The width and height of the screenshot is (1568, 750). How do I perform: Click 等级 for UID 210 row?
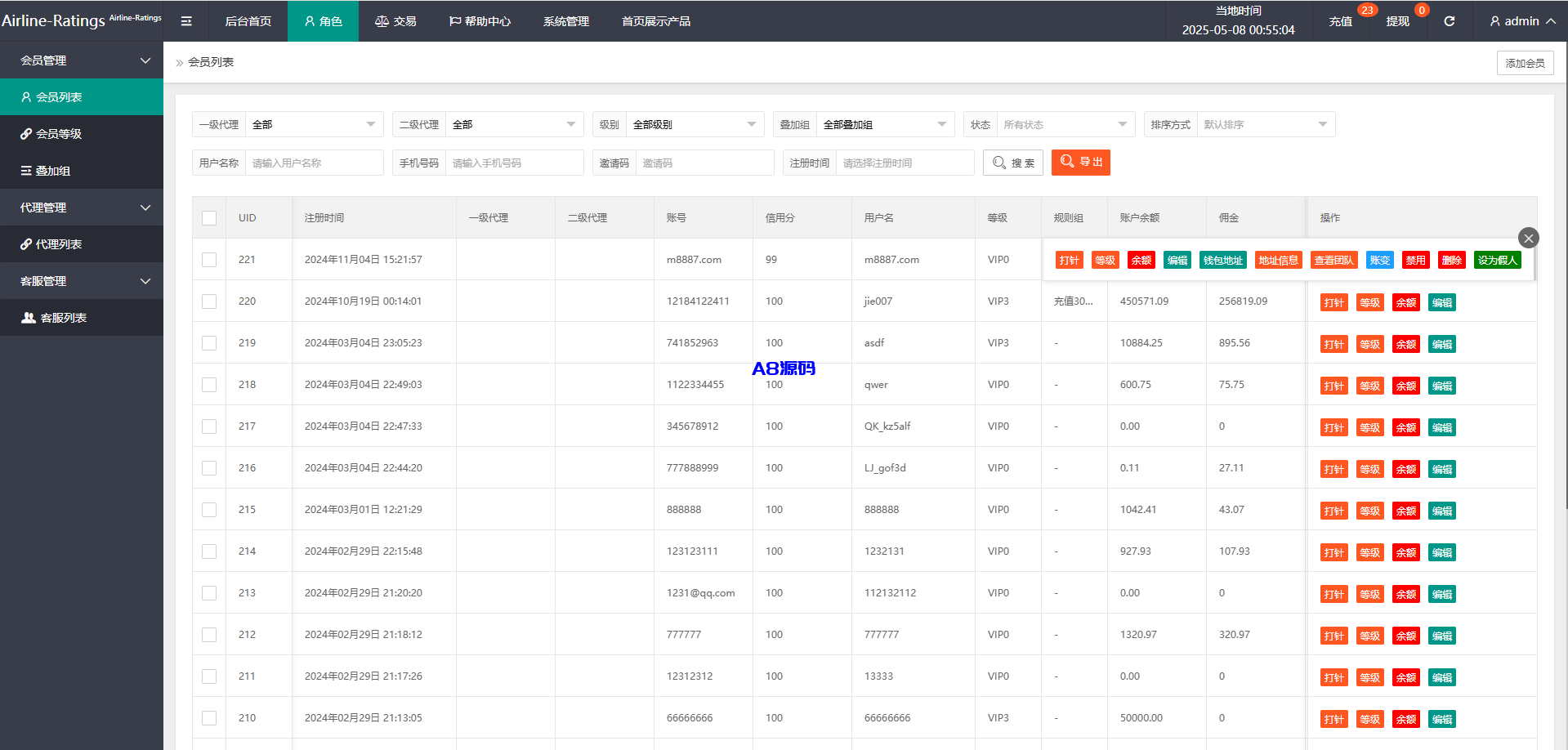tap(1370, 720)
